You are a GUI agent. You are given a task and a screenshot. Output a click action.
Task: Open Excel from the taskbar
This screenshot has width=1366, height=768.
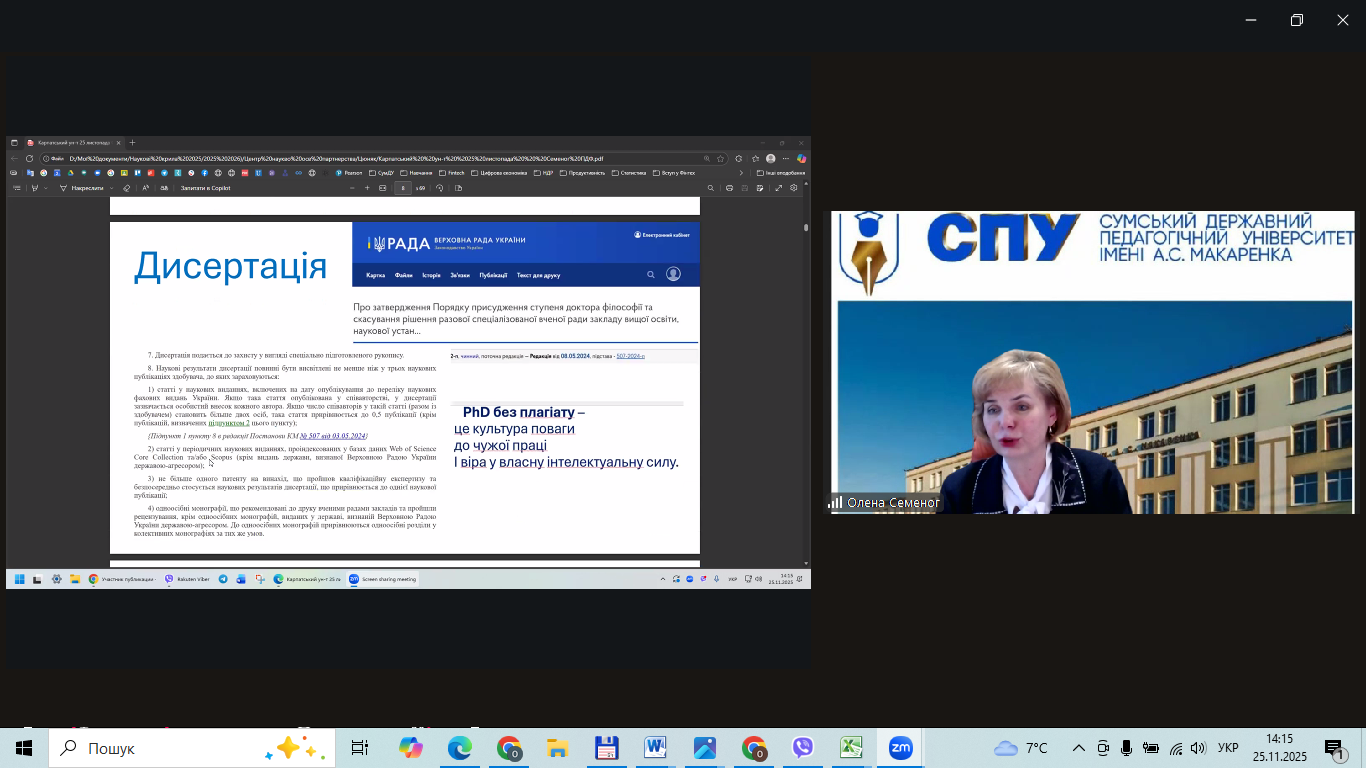(851, 748)
